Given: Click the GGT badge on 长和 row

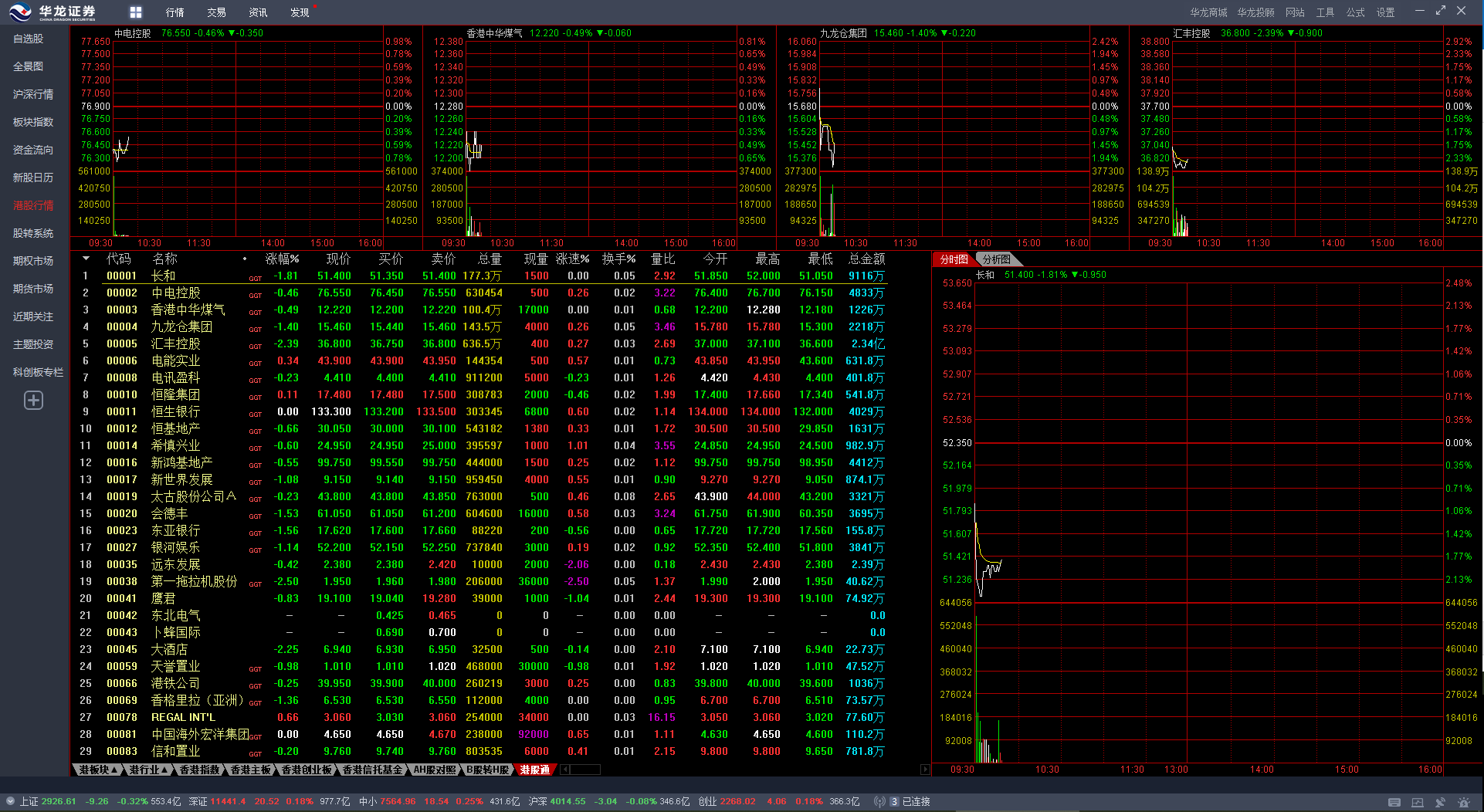Looking at the screenshot, I should click(x=256, y=279).
